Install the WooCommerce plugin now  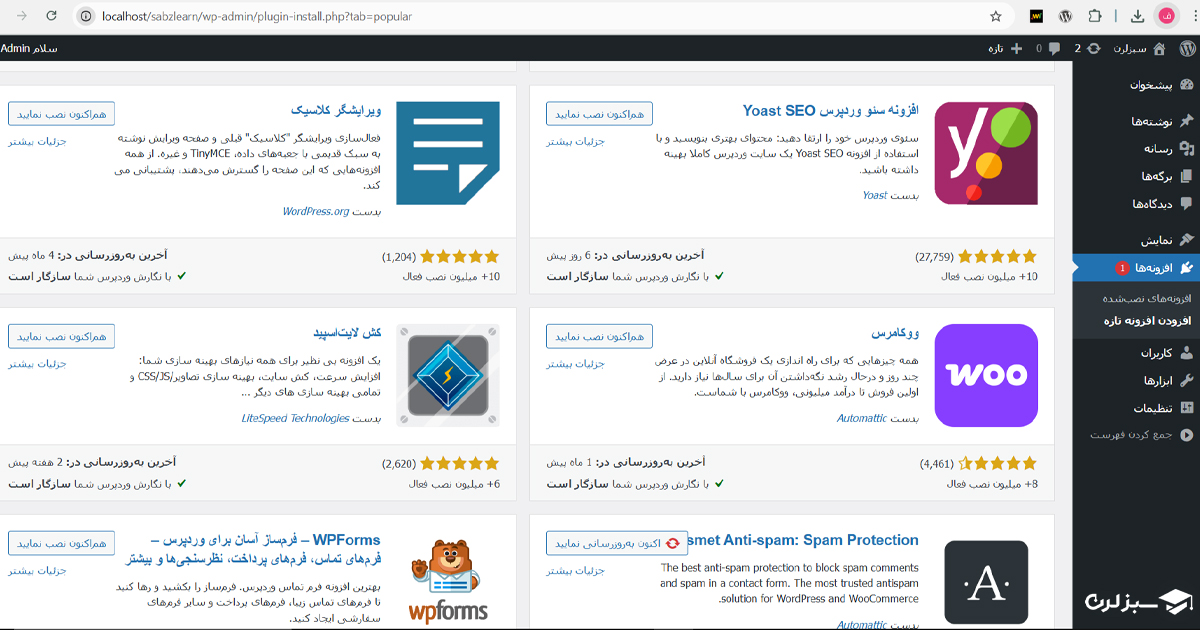coord(600,335)
